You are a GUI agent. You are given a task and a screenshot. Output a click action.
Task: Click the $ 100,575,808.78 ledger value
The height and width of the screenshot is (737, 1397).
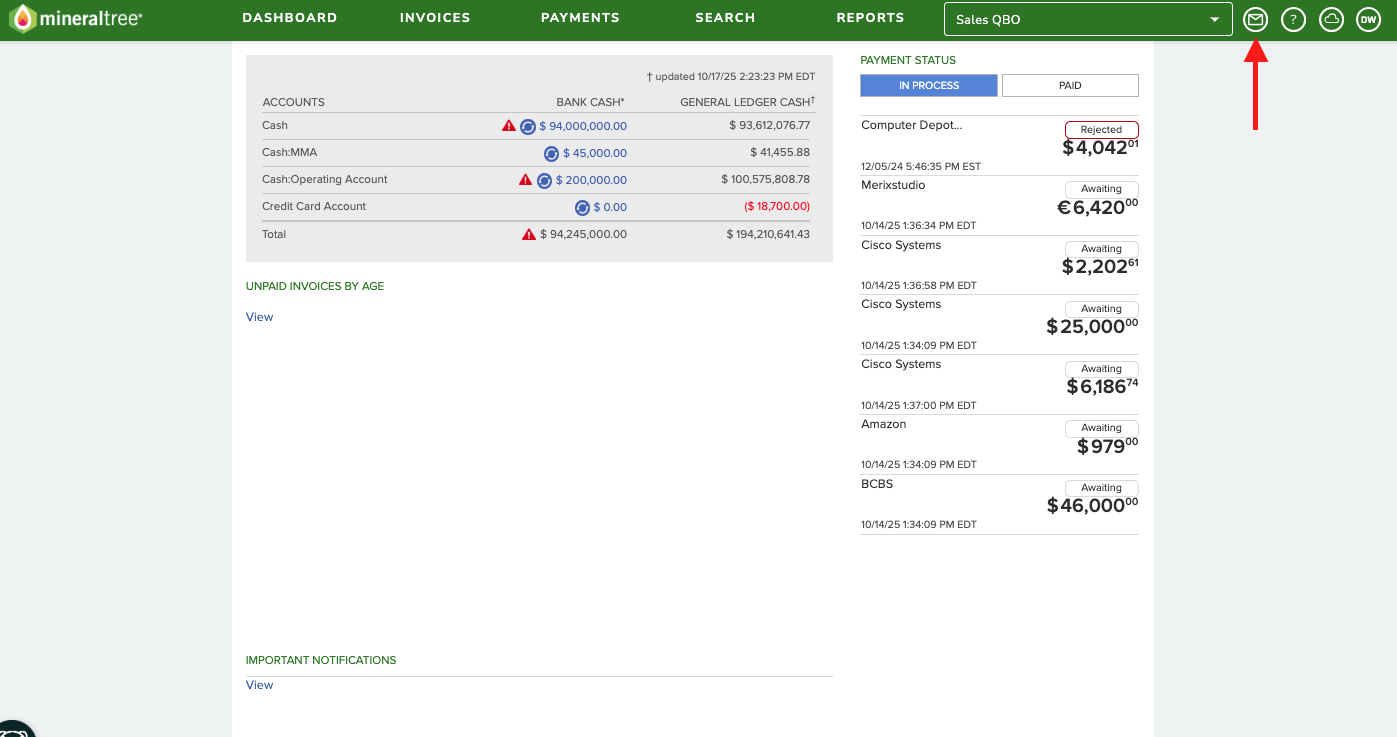click(766, 179)
